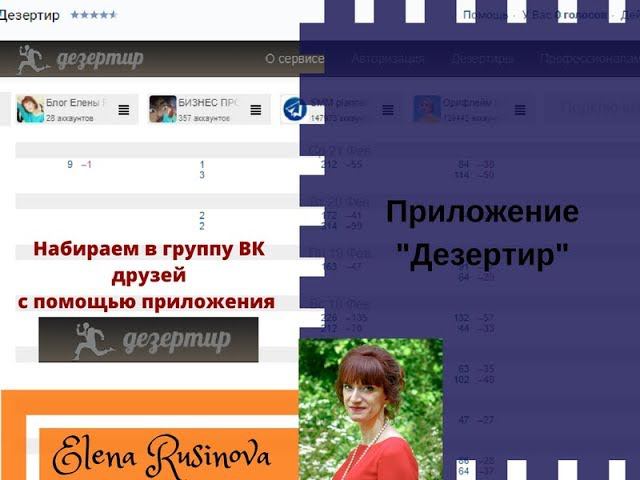640x480 pixels.
Task: Open the hamburger menu of Блог Елены
Action: coord(124,110)
